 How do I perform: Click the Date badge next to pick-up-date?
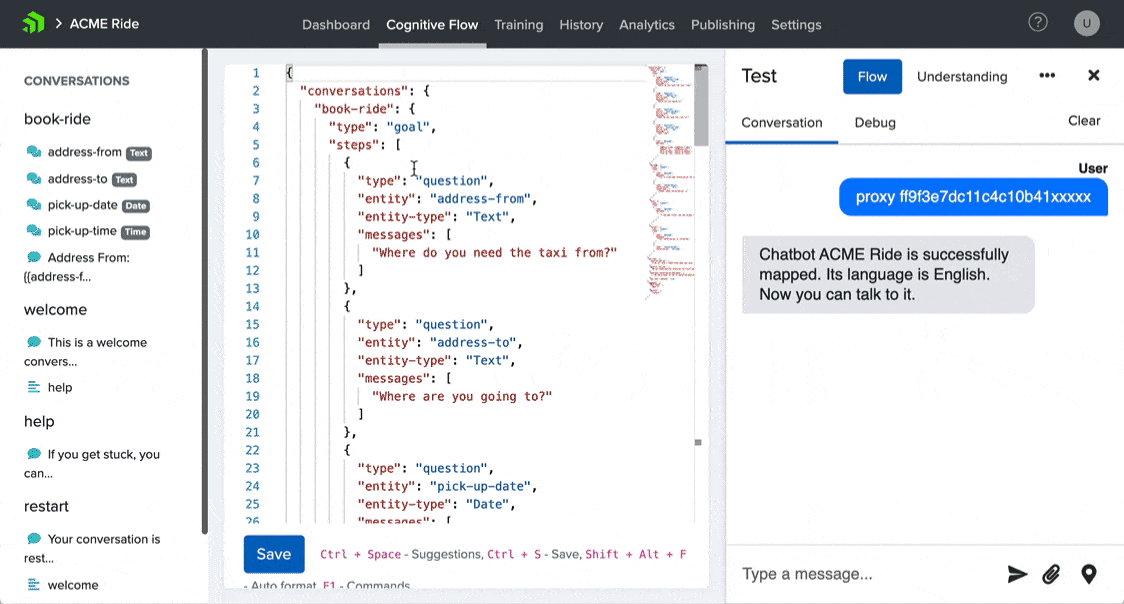(135, 206)
